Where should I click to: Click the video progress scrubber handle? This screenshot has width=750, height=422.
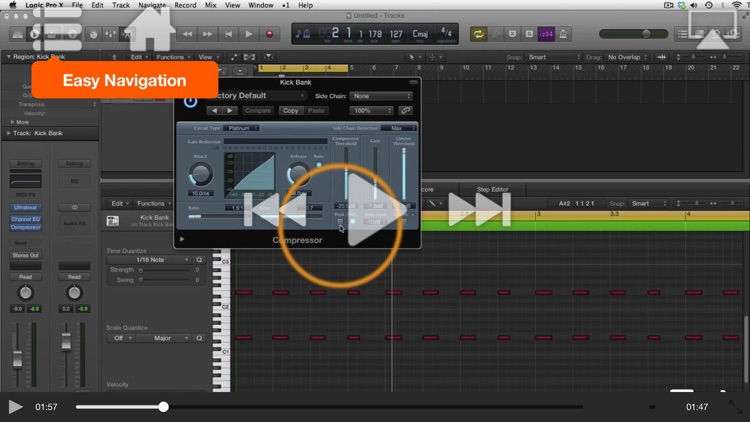164,407
